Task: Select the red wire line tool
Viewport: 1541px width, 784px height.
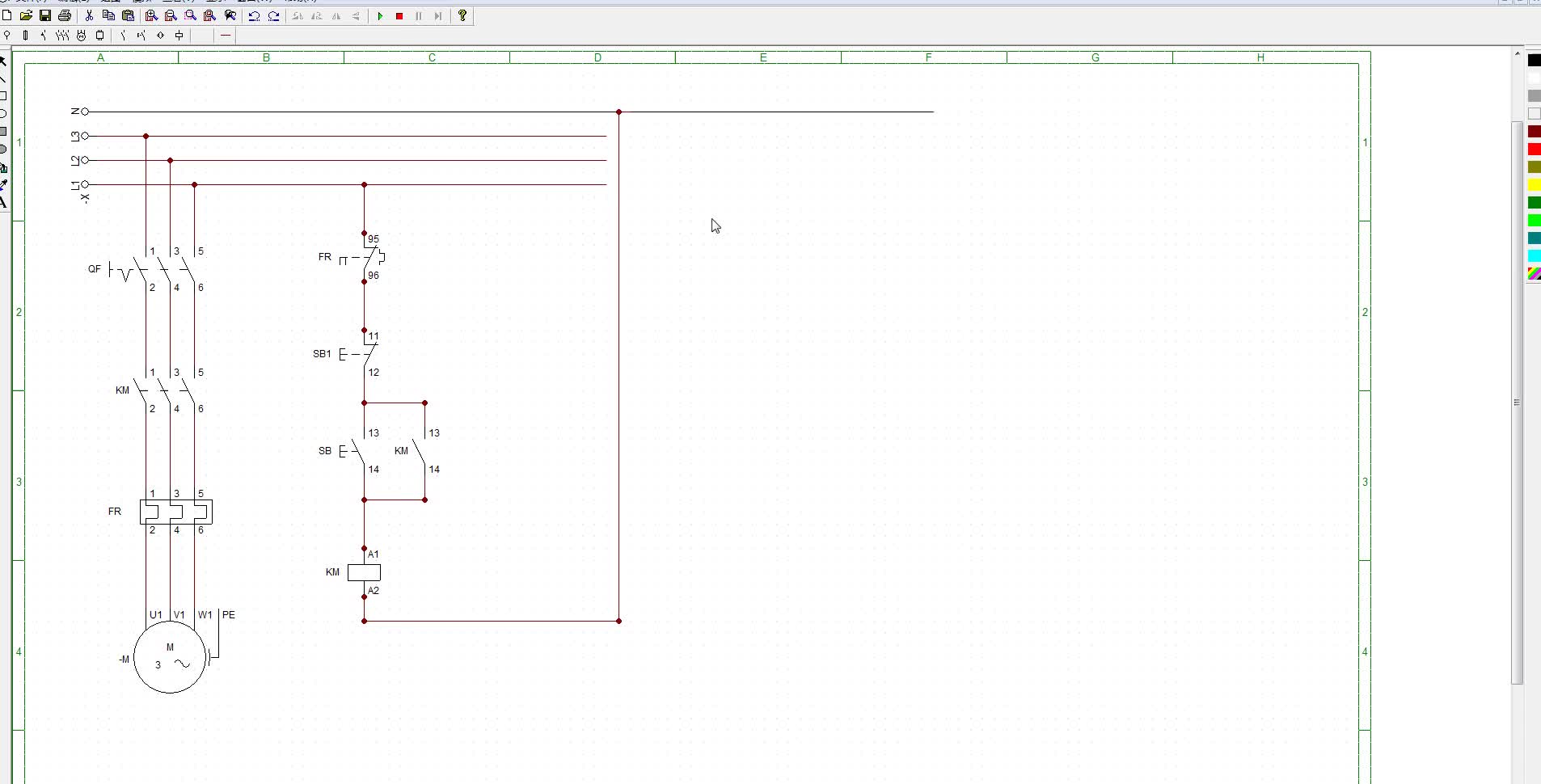Action: (x=226, y=35)
